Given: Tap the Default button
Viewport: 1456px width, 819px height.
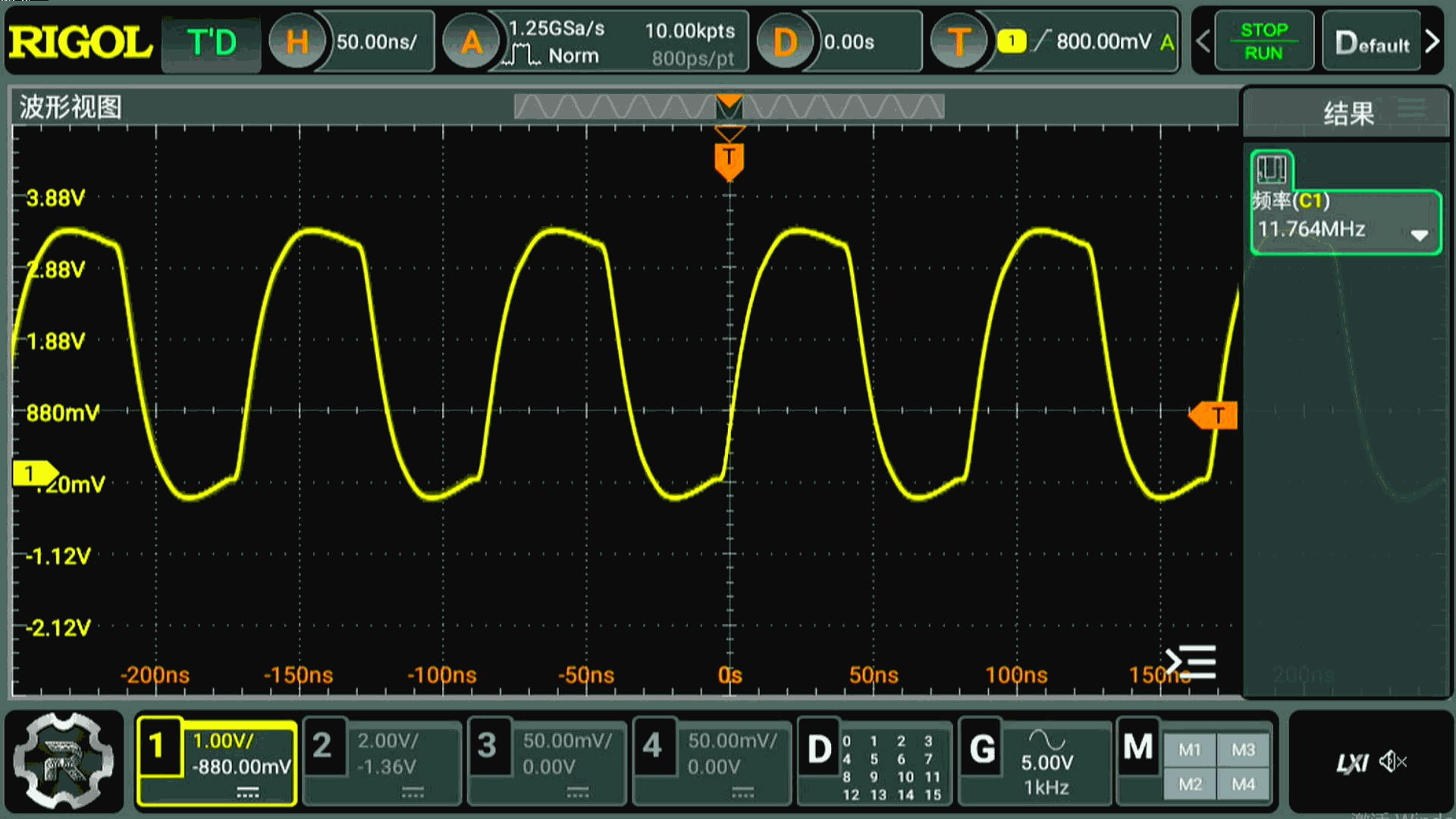Looking at the screenshot, I should coord(1371,42).
